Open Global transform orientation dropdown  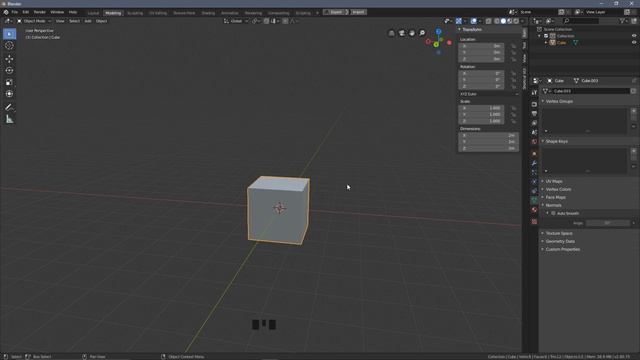coord(236,21)
